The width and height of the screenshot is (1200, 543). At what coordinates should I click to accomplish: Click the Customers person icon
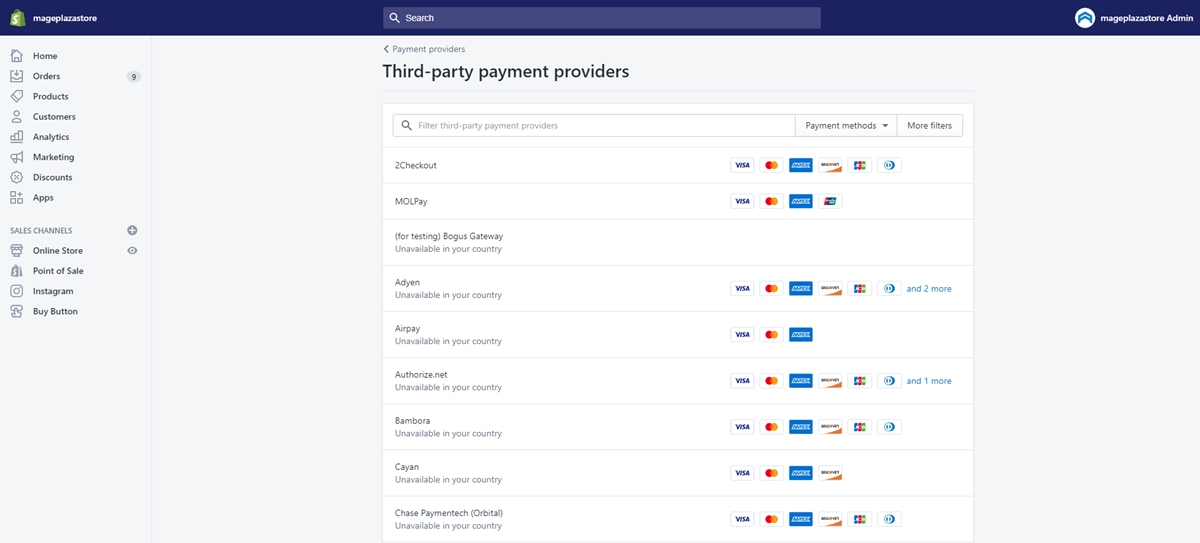click(x=16, y=117)
